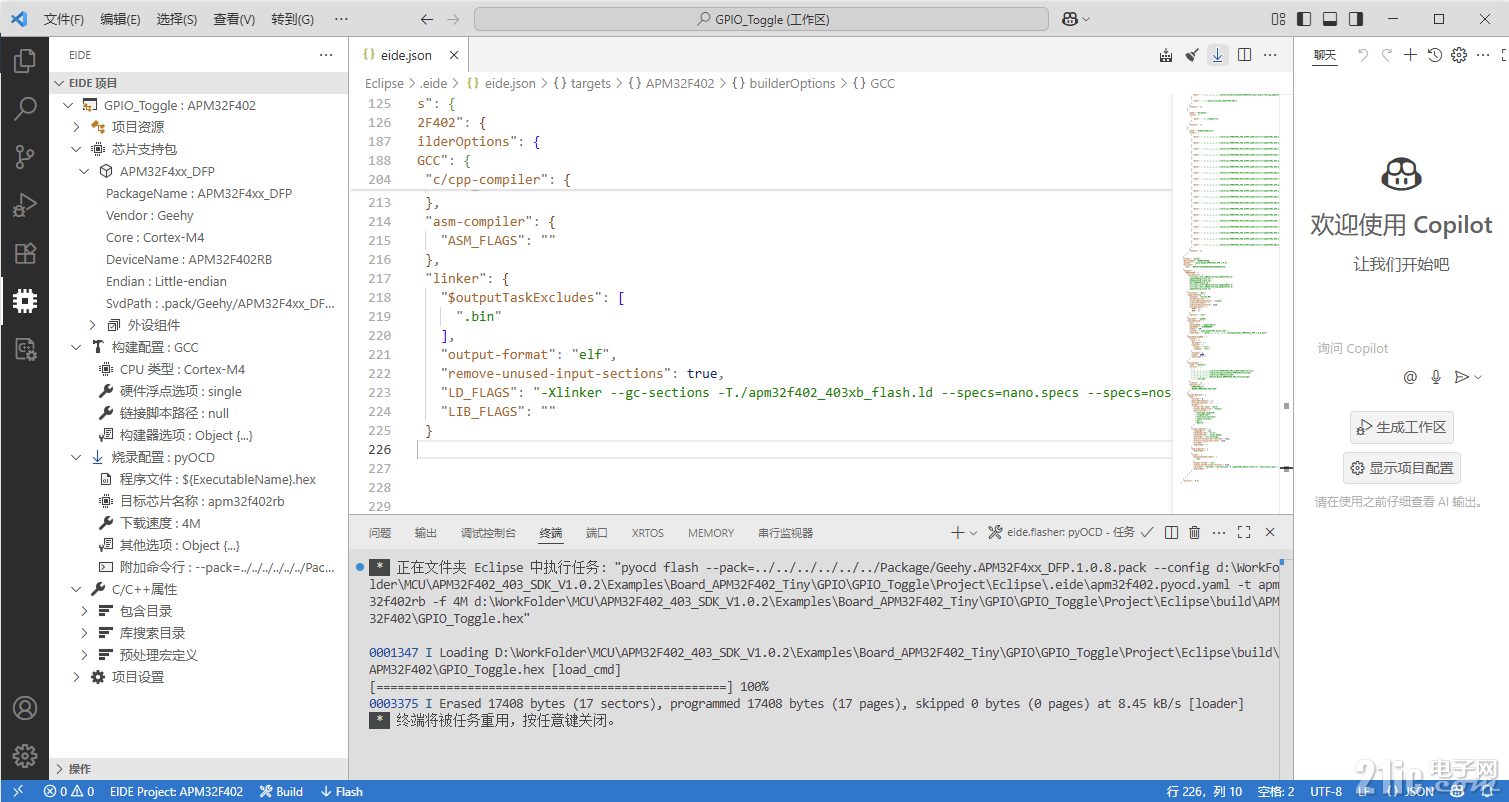This screenshot has width=1509, height=802.
Task: Close the eide.json editor tab
Action: (453, 56)
